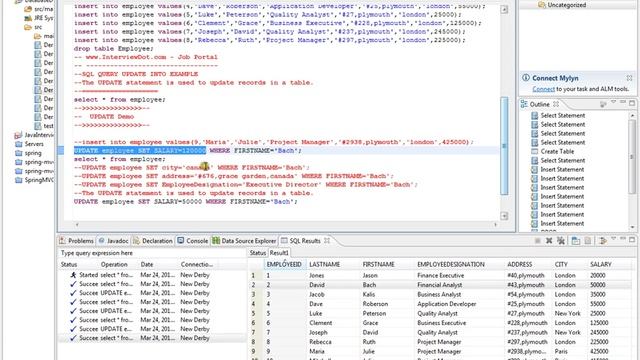The image size is (640, 360).
Task: Remove the selected result with the single X icon
Action: coord(549,241)
